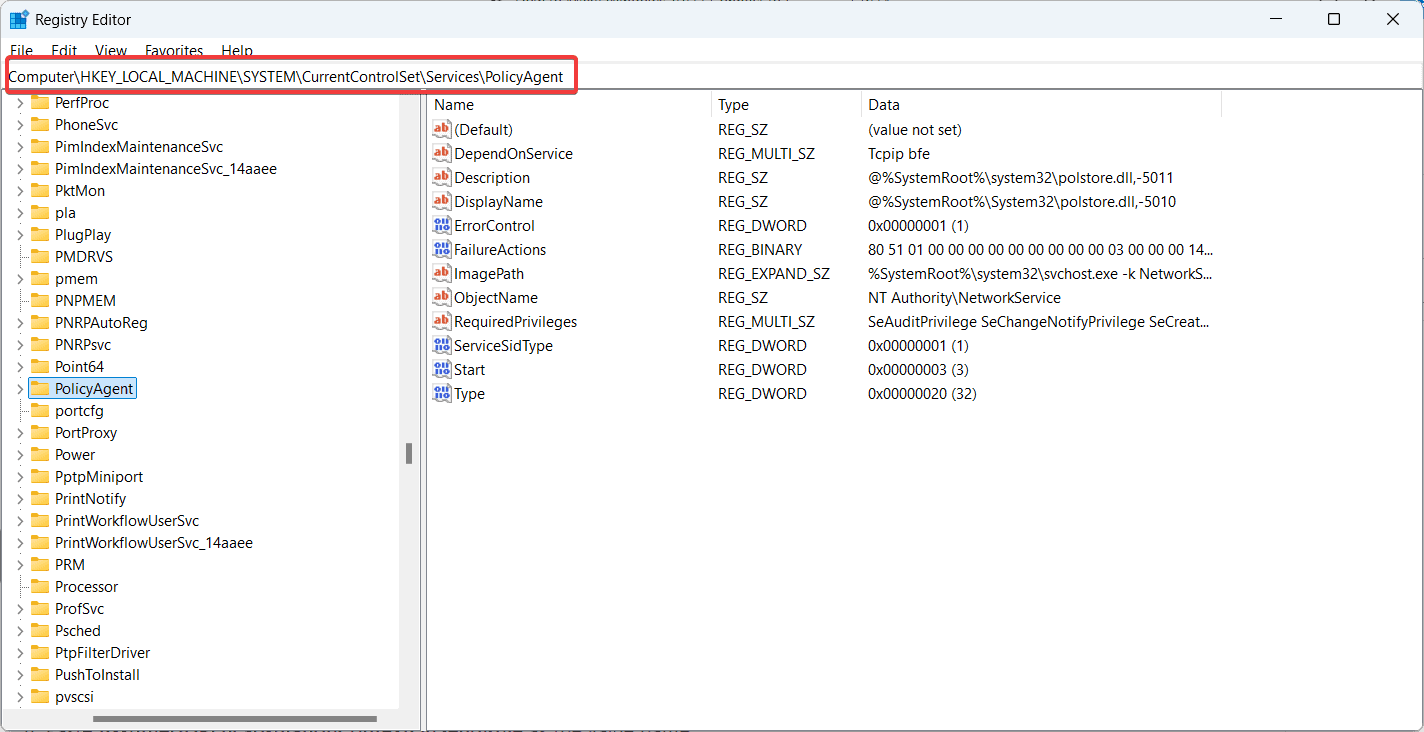Click the icon of the Type value row
This screenshot has height=732, width=1424.
442,393
